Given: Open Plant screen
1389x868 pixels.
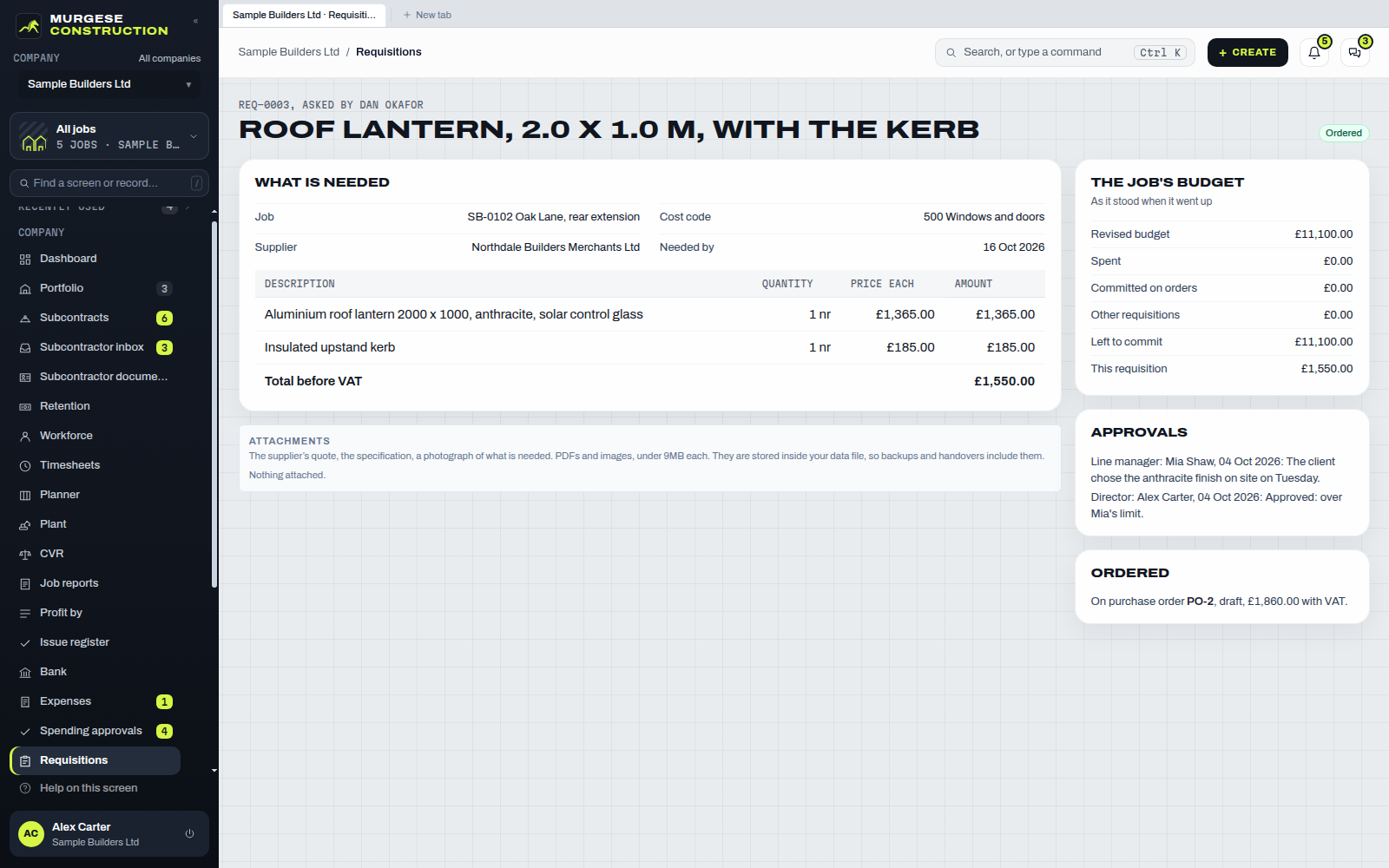Looking at the screenshot, I should click(x=95, y=524).
